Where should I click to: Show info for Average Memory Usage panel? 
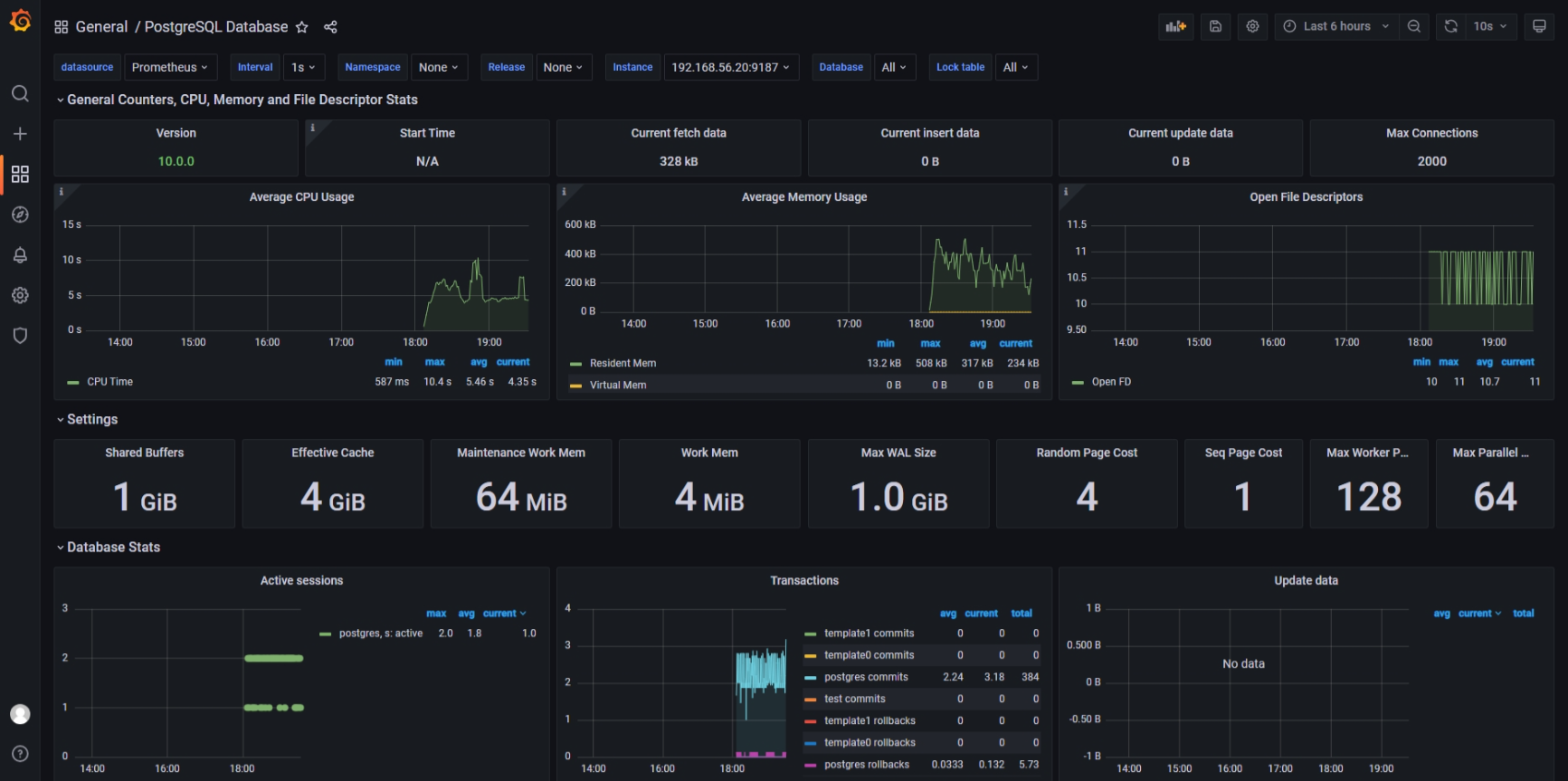pyautogui.click(x=564, y=192)
